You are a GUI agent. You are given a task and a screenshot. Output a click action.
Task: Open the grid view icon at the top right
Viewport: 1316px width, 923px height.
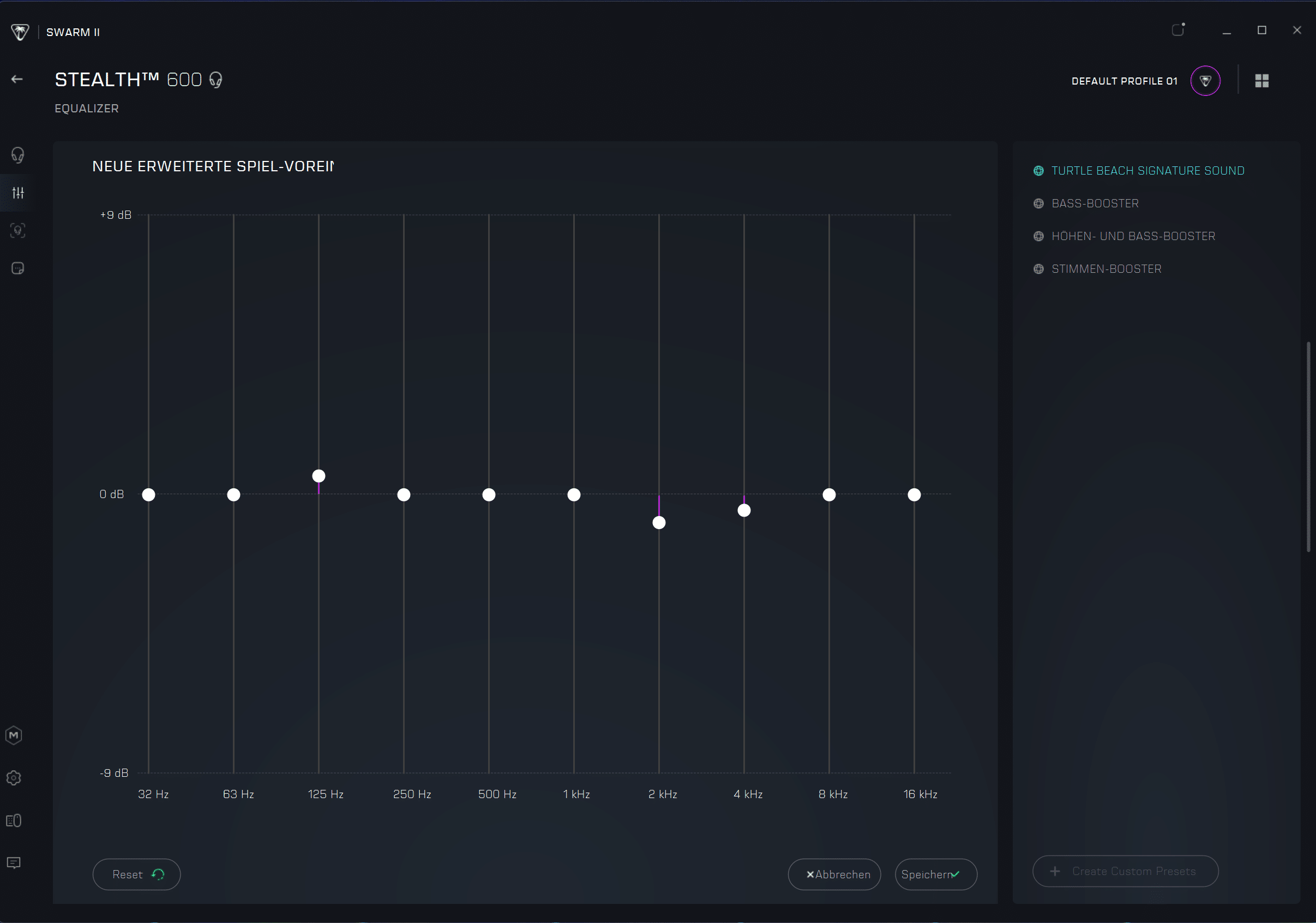[1261, 81]
